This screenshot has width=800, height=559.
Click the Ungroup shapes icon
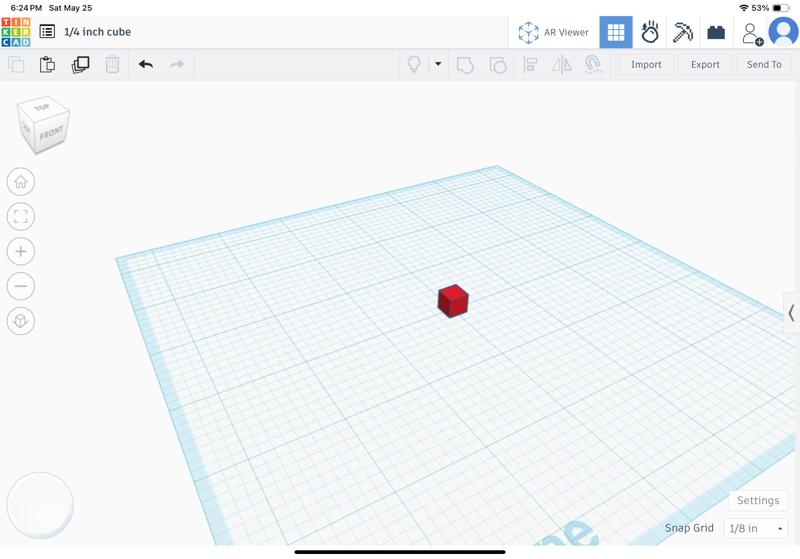pyautogui.click(x=497, y=65)
